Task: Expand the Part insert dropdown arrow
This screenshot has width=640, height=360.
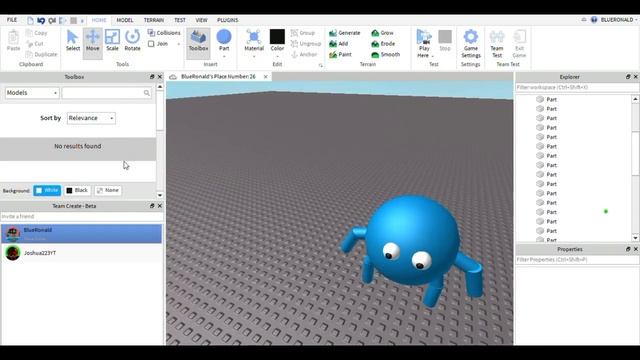Action: point(224,56)
